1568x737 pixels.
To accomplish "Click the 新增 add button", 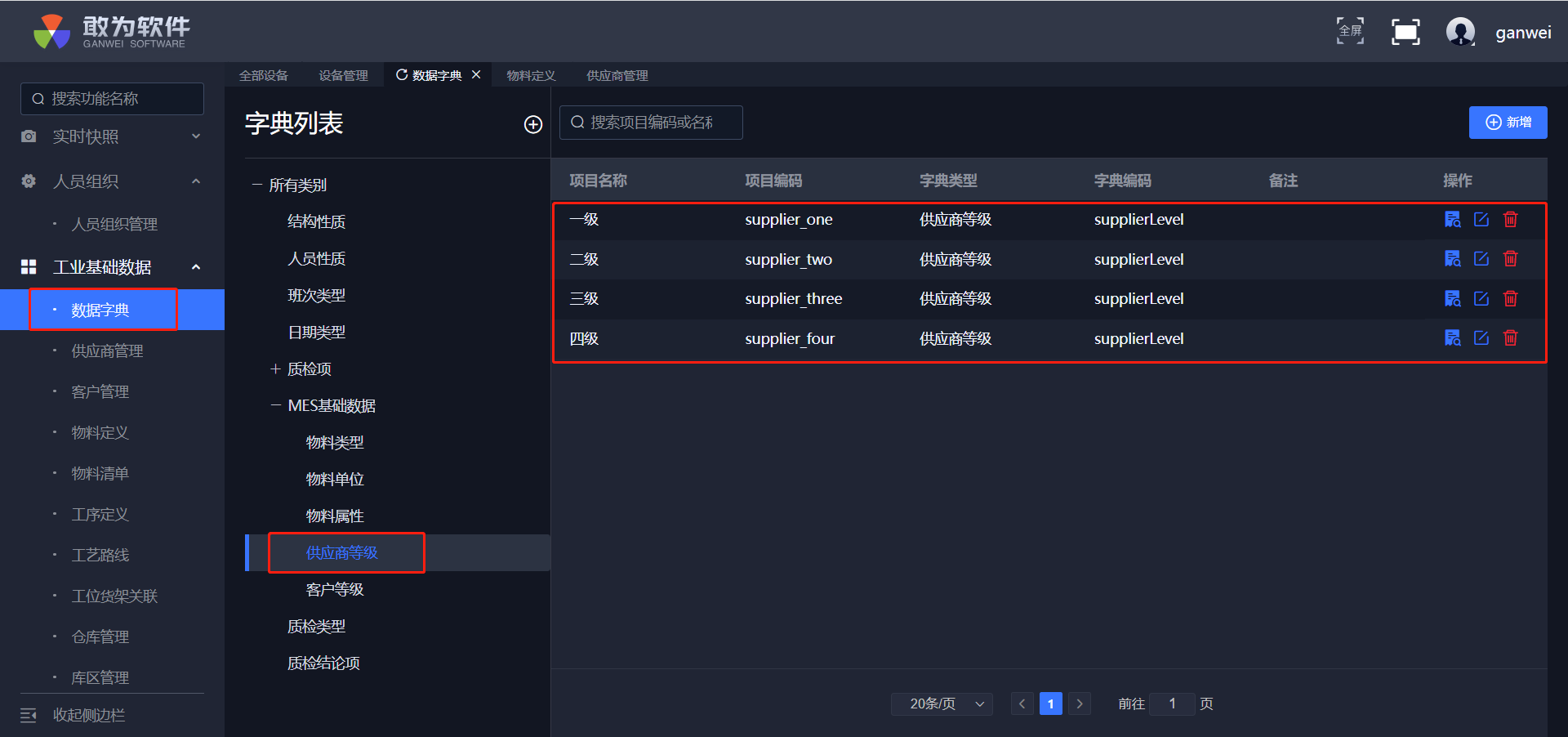I will tap(1508, 123).
